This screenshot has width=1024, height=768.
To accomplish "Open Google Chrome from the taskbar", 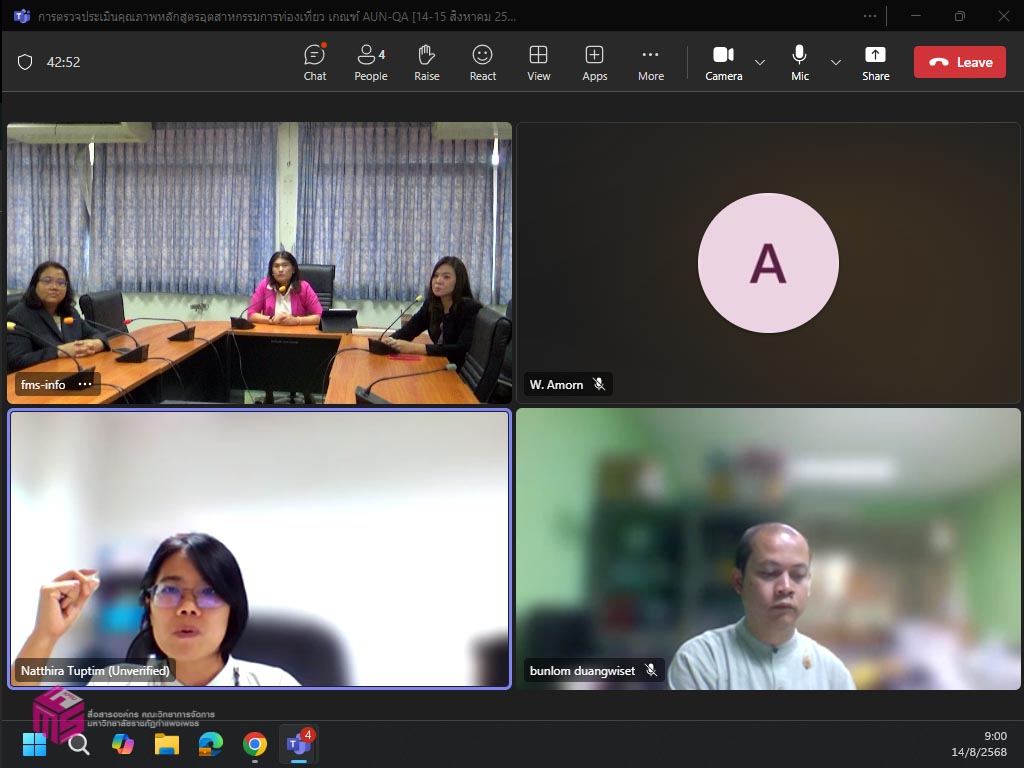I will coord(255,744).
